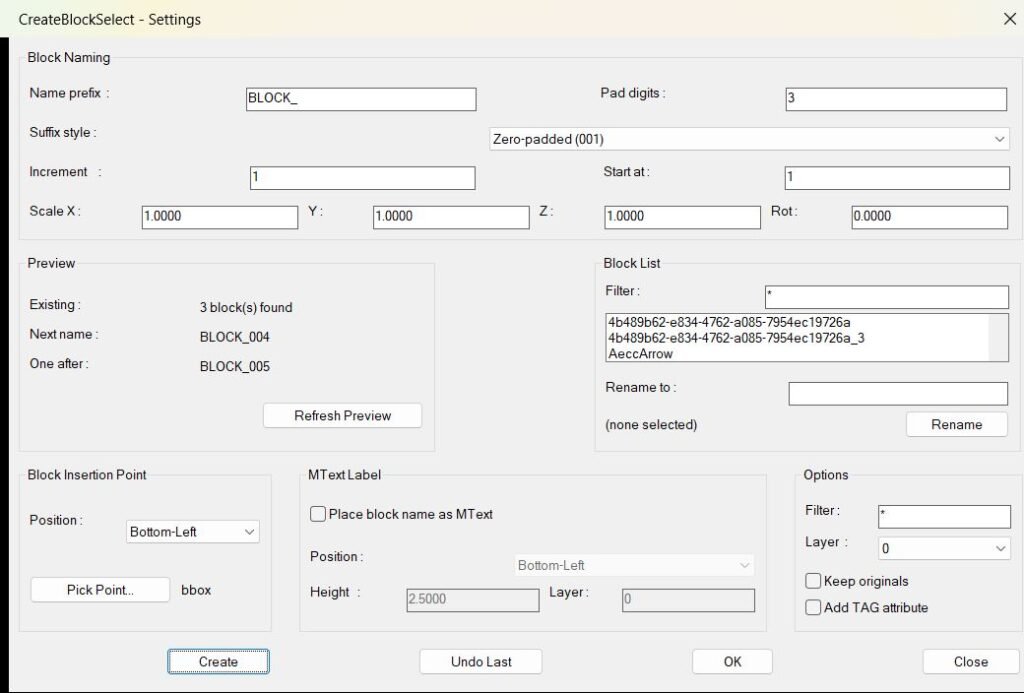Image resolution: width=1024 pixels, height=693 pixels.
Task: Click the Close button
Action: 970,662
